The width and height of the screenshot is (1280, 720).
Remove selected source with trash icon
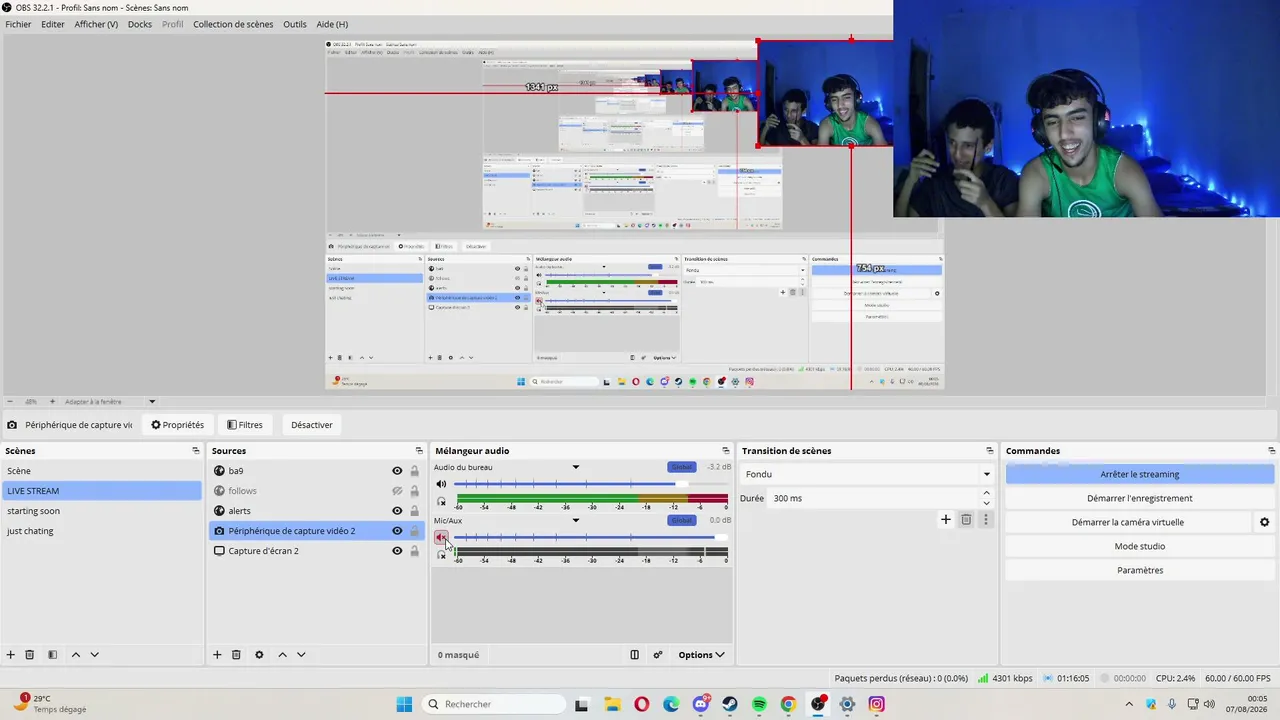coord(236,655)
